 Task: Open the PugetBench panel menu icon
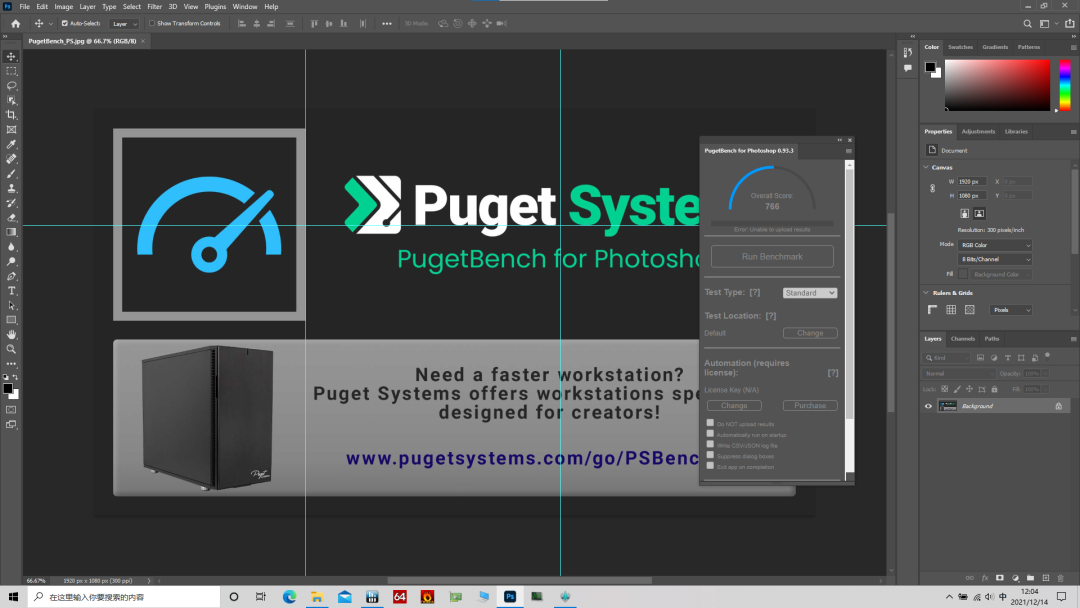pos(849,151)
